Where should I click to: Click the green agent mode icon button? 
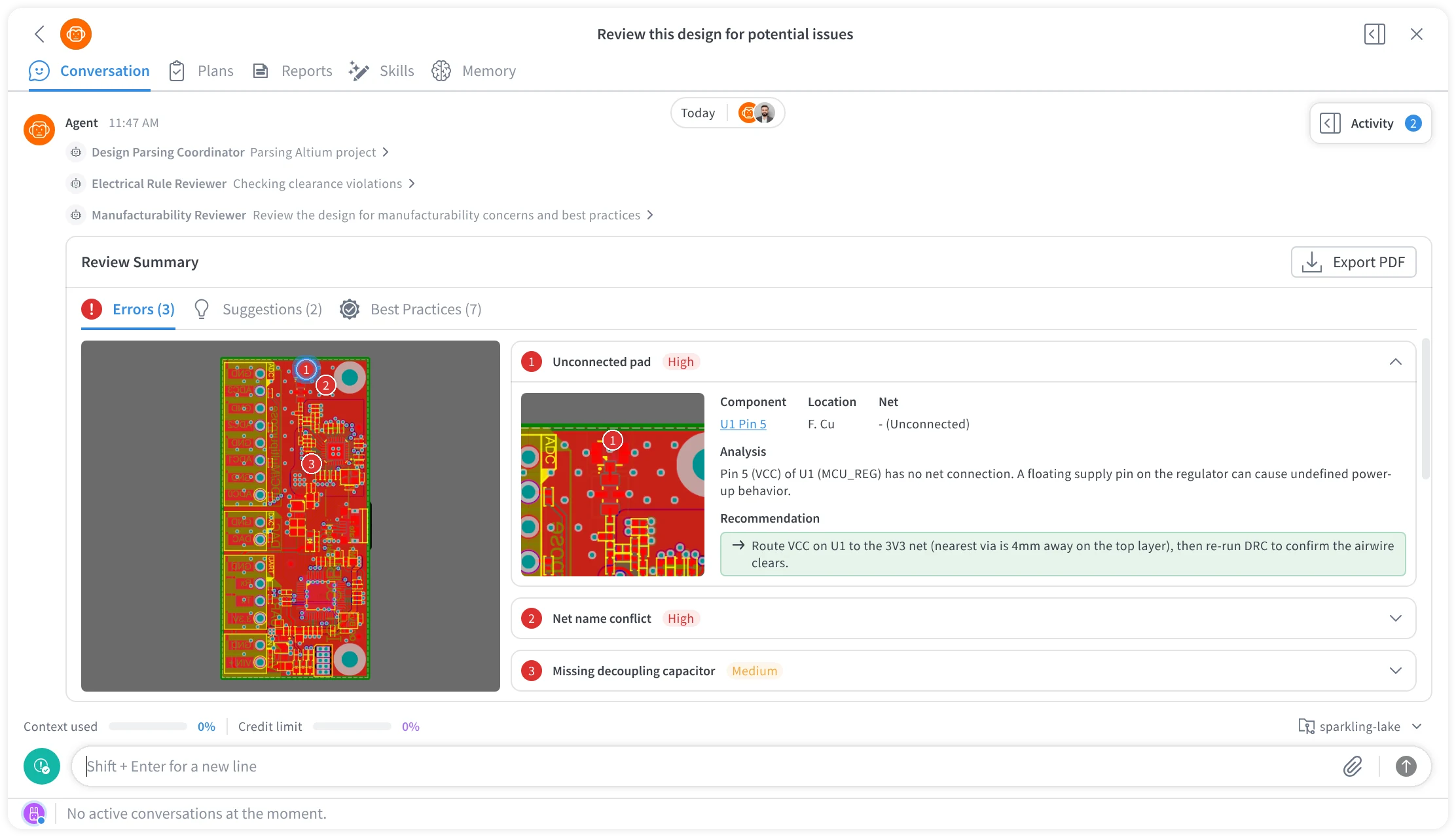pos(42,766)
